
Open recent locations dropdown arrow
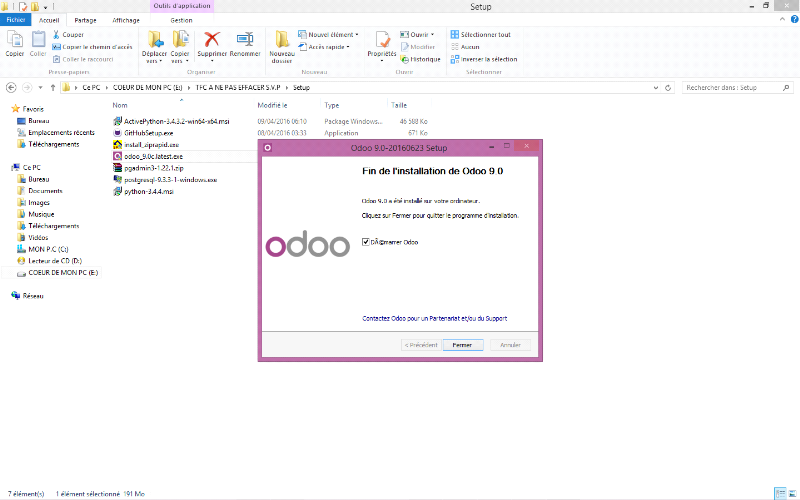(40, 88)
